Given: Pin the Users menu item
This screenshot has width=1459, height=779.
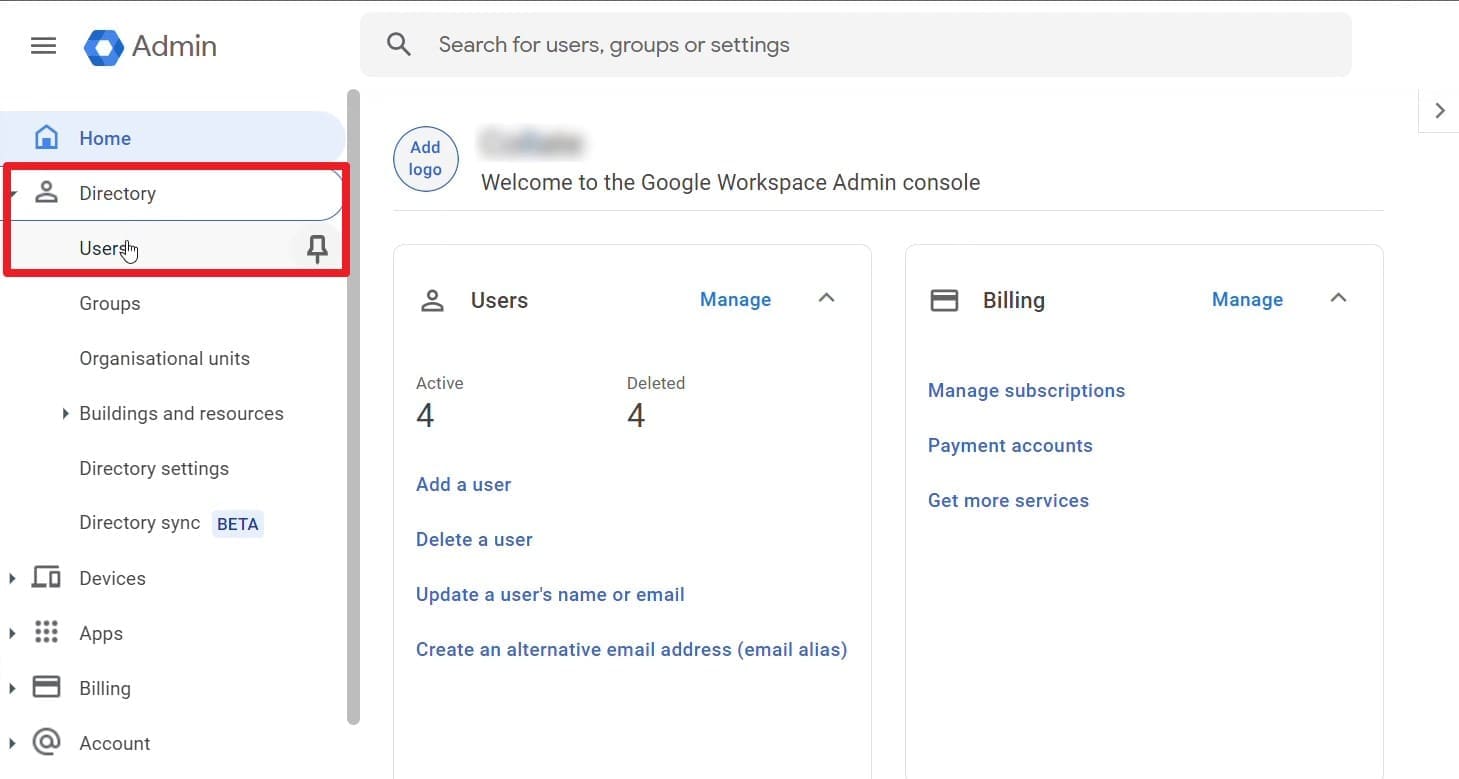Looking at the screenshot, I should 317,249.
